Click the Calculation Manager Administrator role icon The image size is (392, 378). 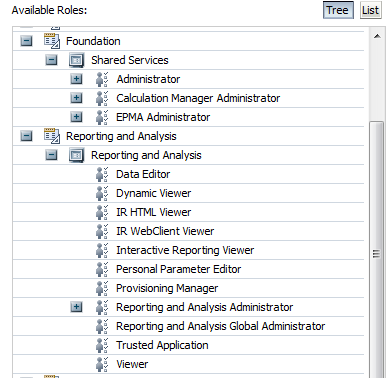(x=102, y=98)
